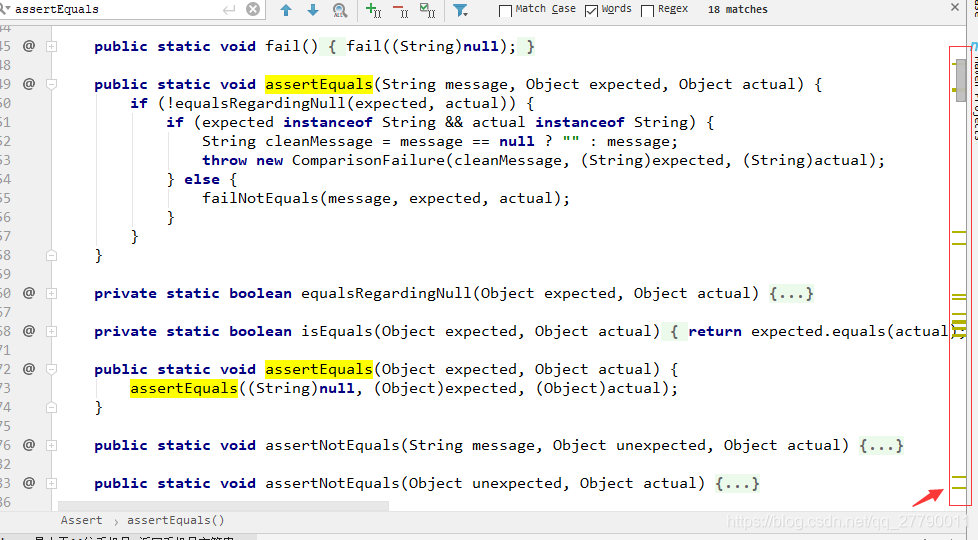Click the @ gutter icon beside equalsRegardingNull

(x=29, y=293)
